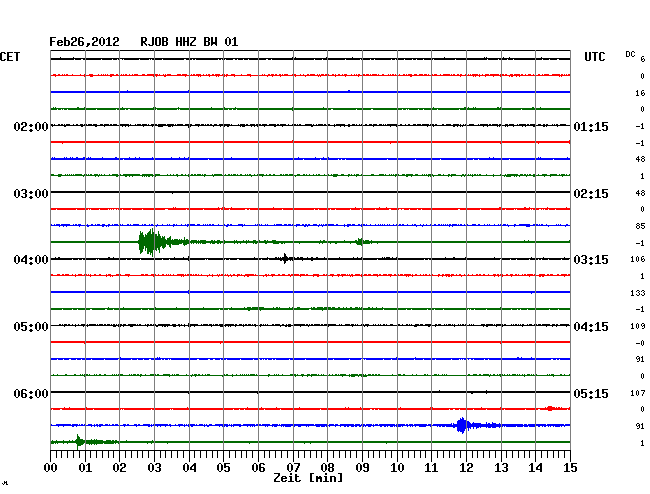Image resolution: width=650 pixels, height=494 pixels.
Task: Select the DC value 133
Action: point(638,293)
